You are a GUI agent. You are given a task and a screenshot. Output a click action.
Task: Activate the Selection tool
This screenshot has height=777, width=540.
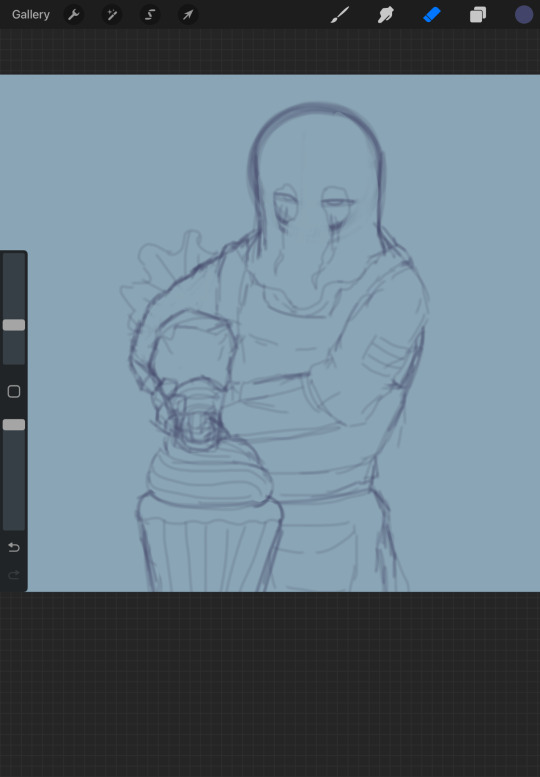pos(150,15)
